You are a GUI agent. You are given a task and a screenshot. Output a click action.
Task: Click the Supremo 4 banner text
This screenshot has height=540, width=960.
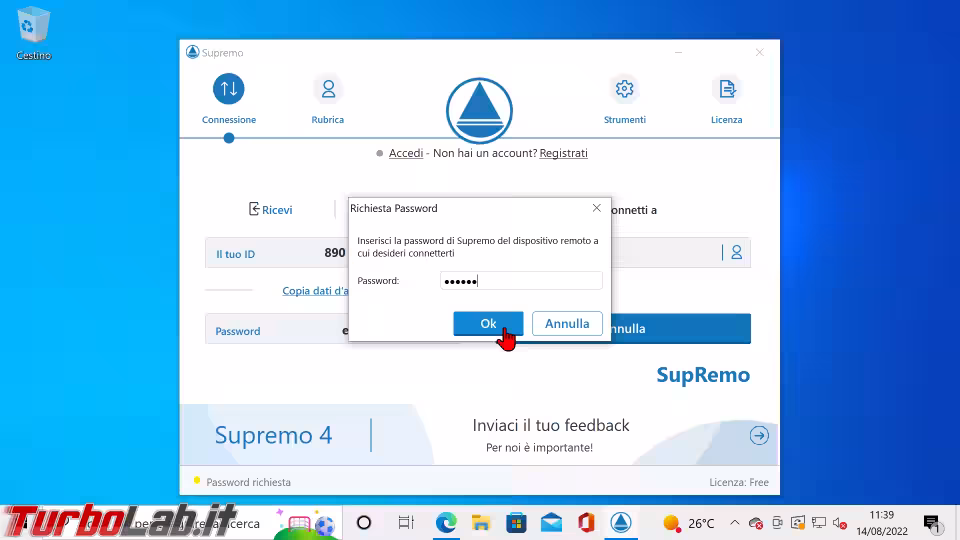(x=273, y=435)
